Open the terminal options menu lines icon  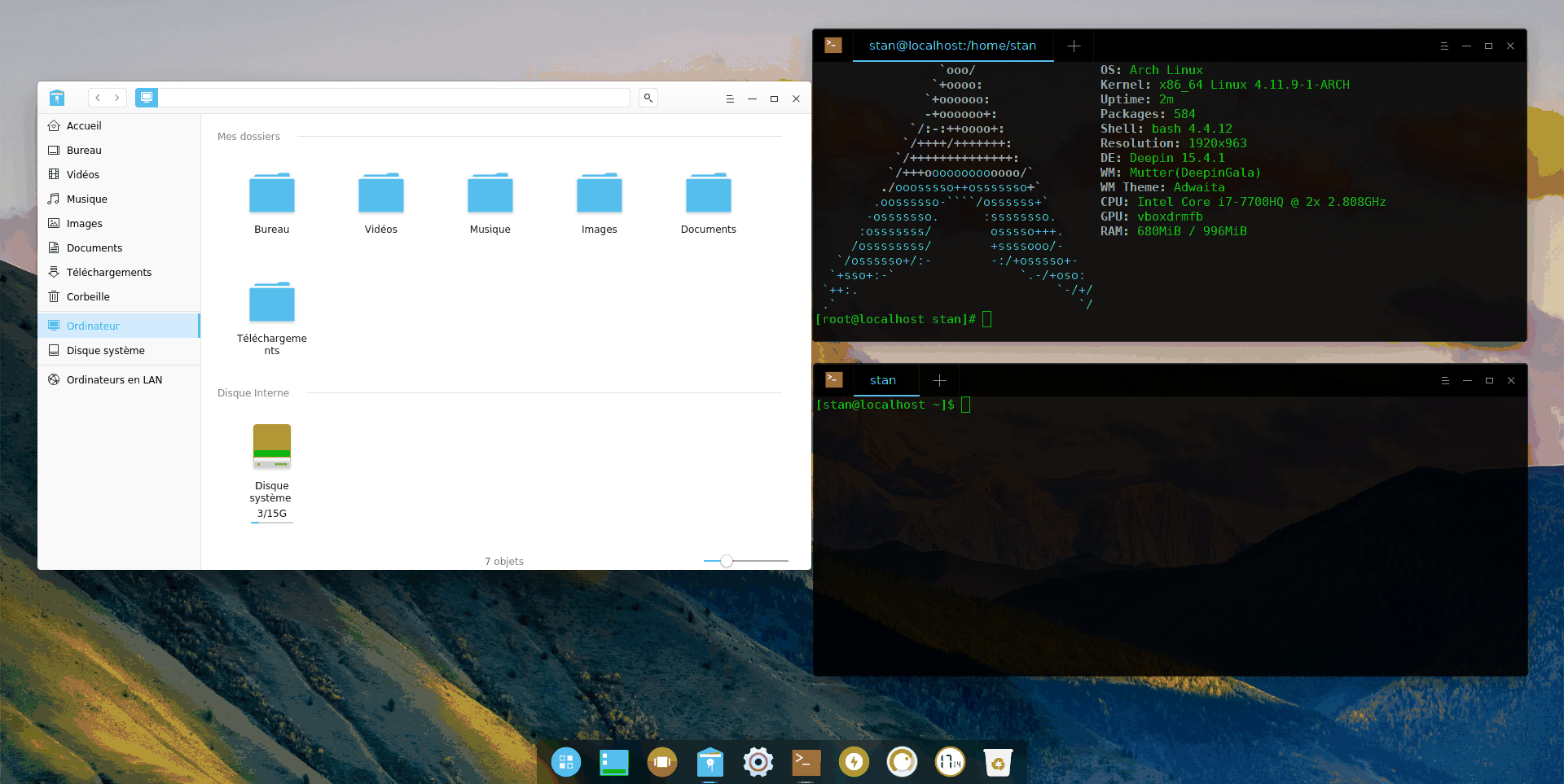pyautogui.click(x=1445, y=46)
